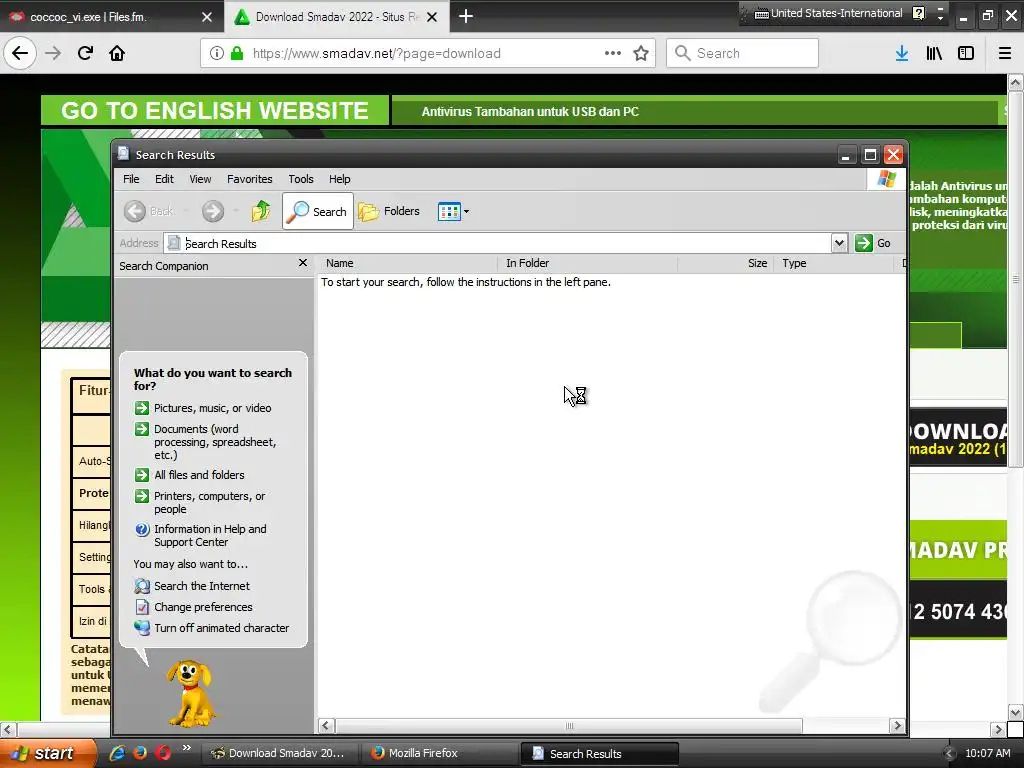Sort by the Name column header

(x=406, y=263)
